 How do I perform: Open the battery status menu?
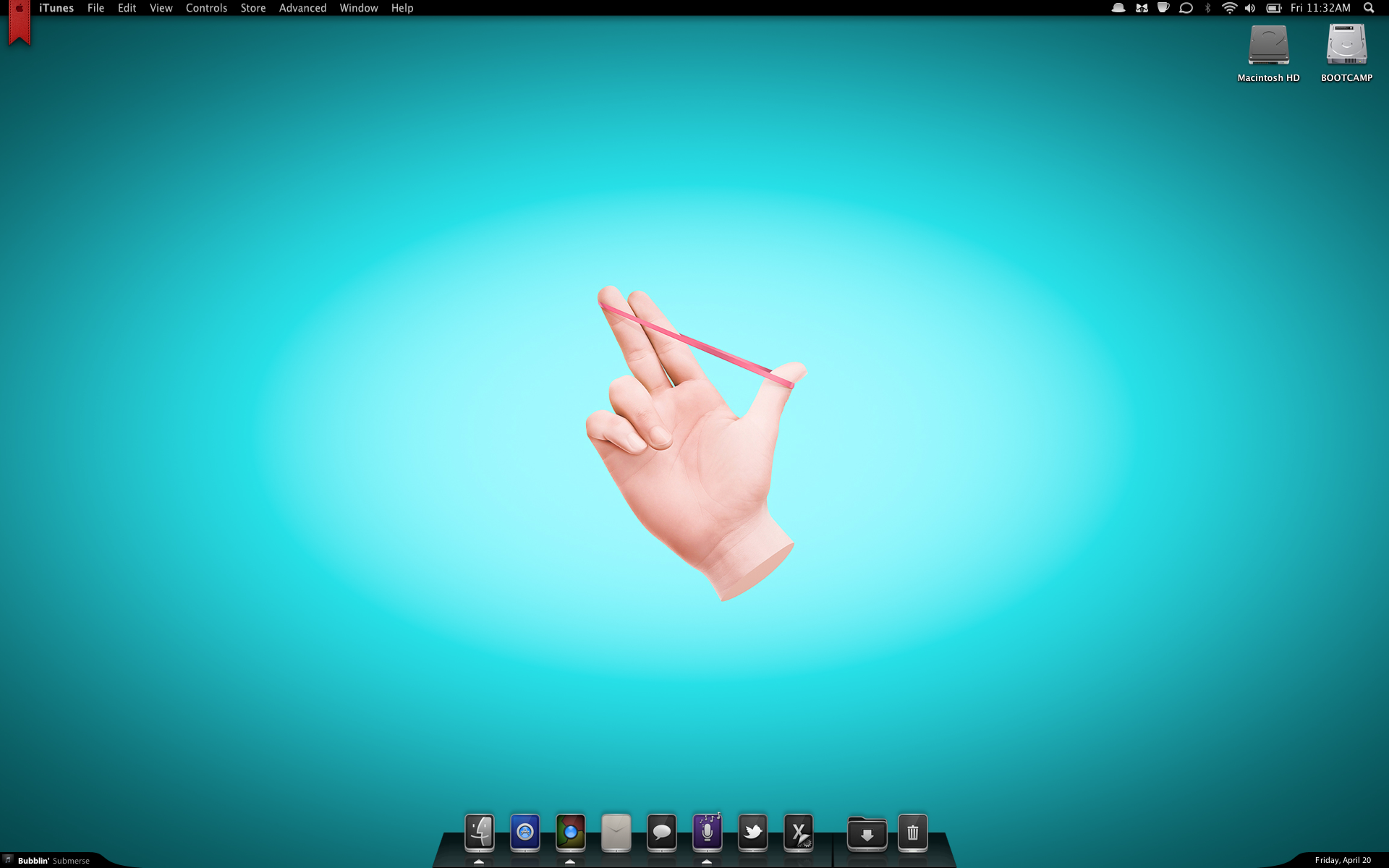pos(1274,8)
